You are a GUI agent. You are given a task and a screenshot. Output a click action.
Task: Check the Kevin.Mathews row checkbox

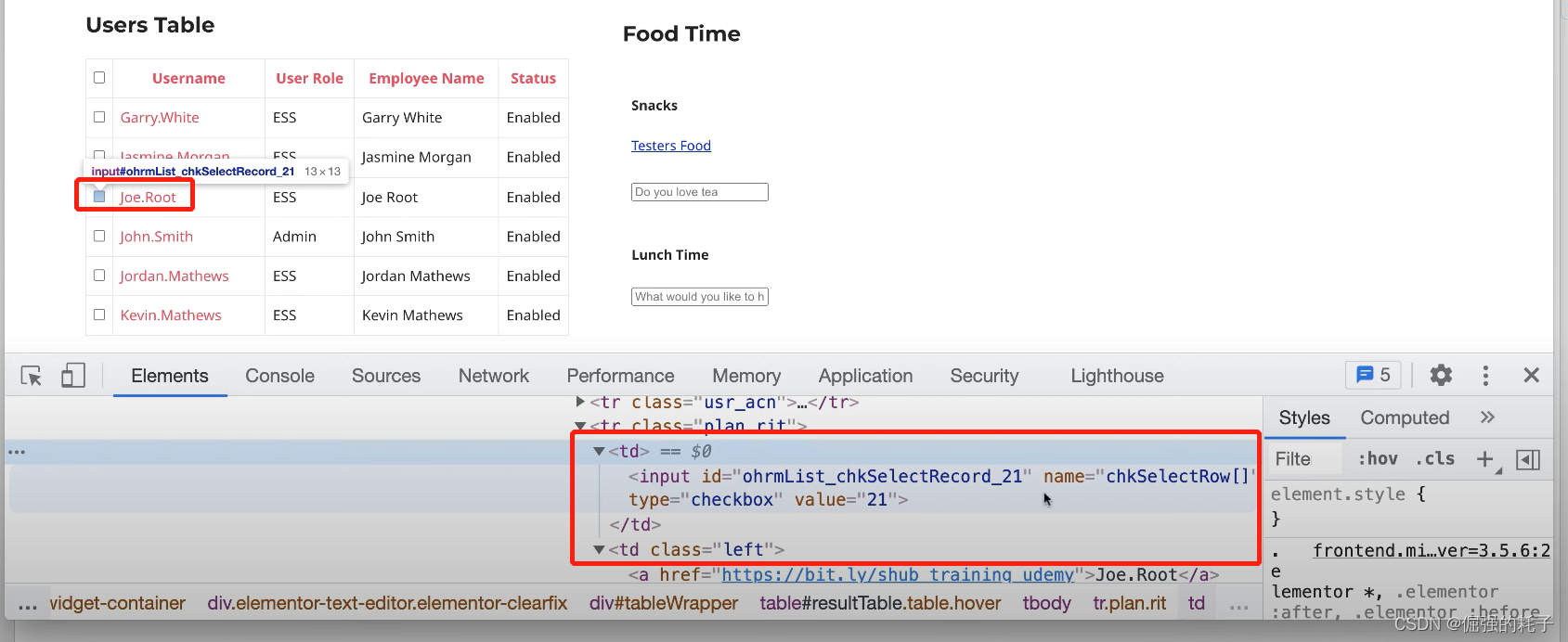pos(99,315)
